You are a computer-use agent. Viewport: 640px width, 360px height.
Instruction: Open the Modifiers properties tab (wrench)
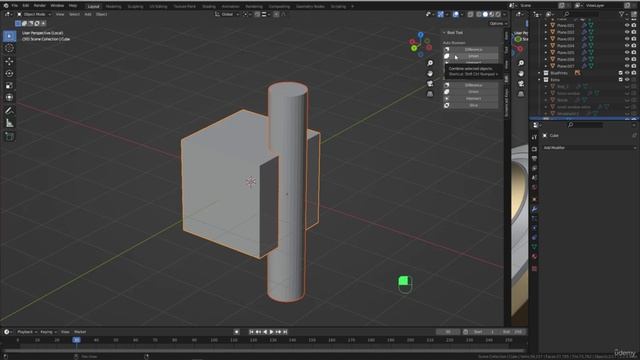534,209
